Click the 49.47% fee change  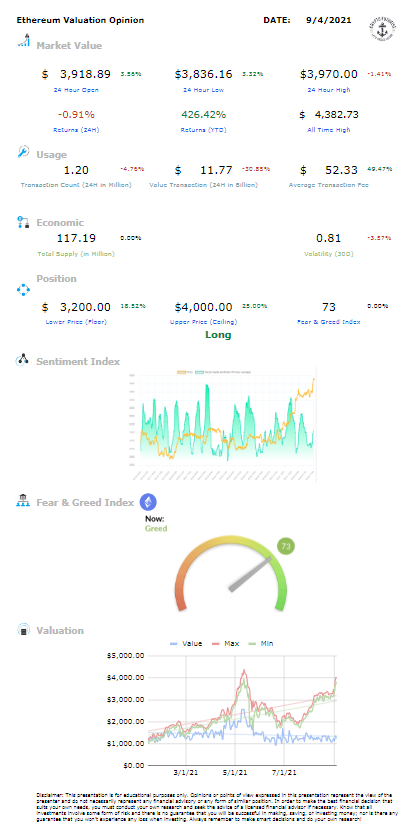379,169
